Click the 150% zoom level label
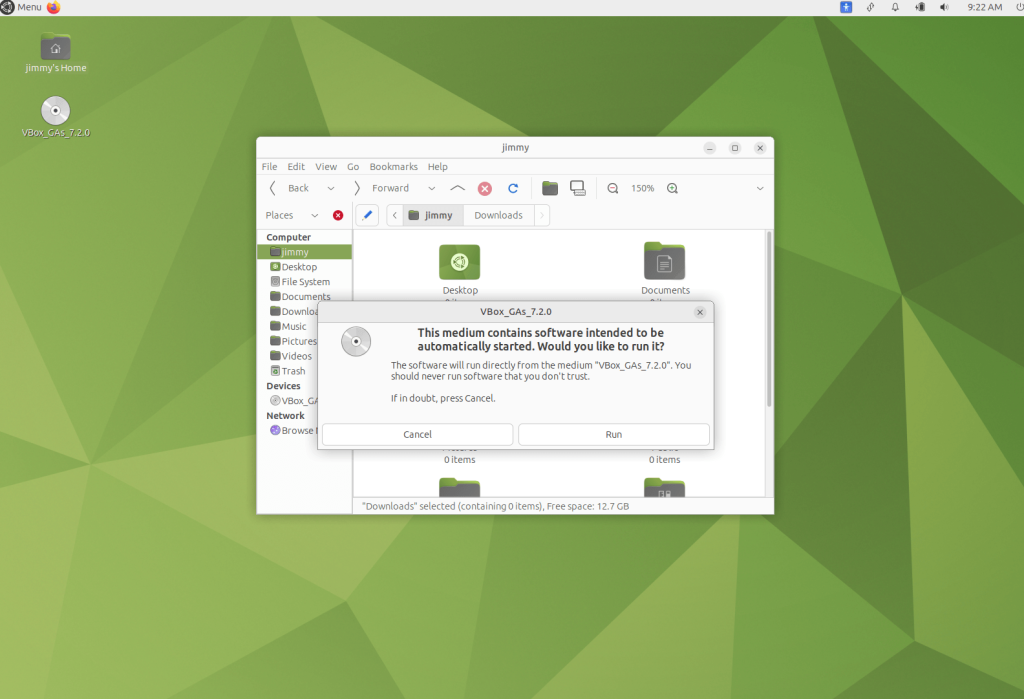The height and width of the screenshot is (699, 1024). point(643,188)
